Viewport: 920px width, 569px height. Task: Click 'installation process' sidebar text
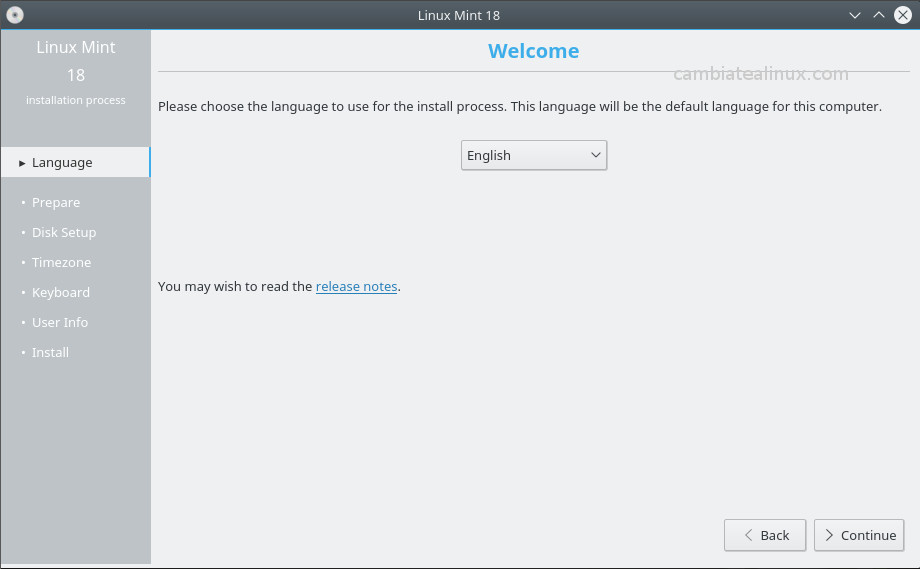[76, 100]
